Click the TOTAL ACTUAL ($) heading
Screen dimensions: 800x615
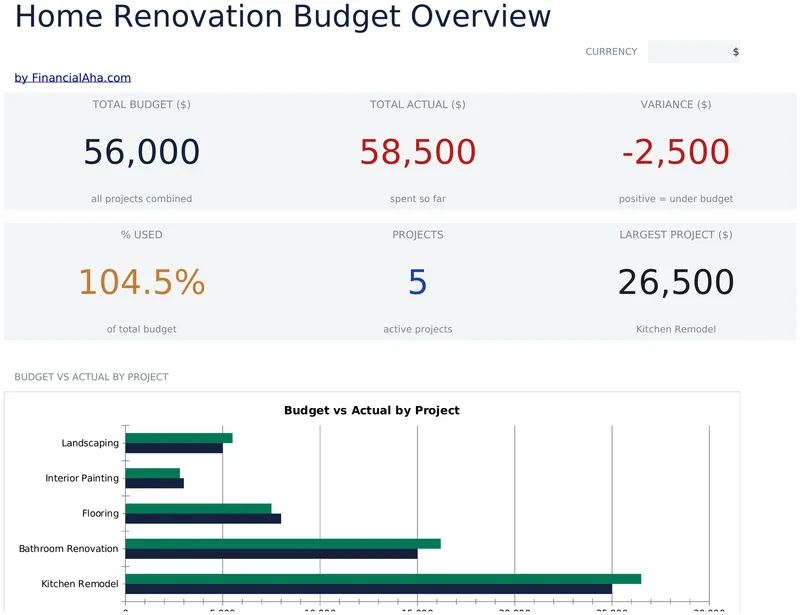[x=417, y=105]
